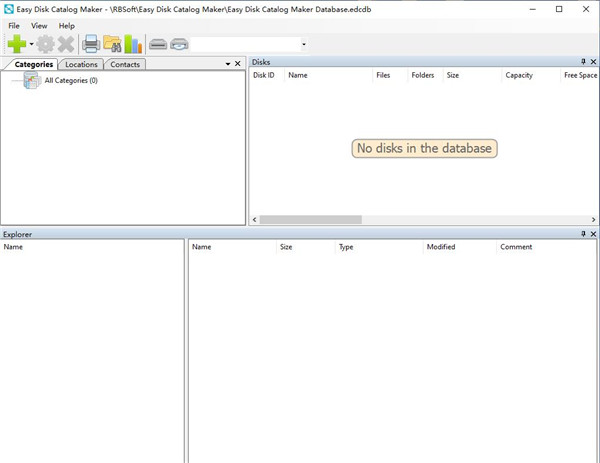The image size is (600, 463).
Task: Sort Explorer file list by Comment
Action: [546, 247]
